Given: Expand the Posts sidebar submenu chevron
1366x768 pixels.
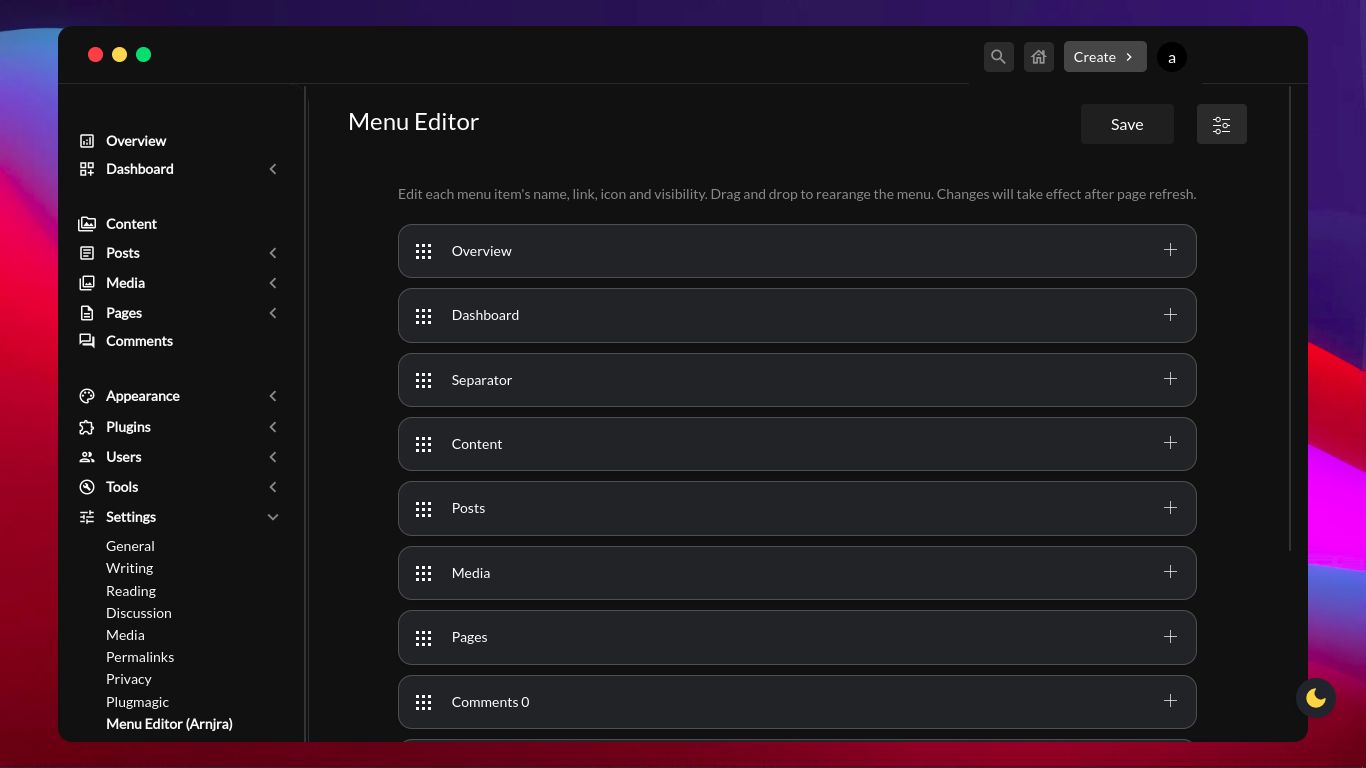Looking at the screenshot, I should pos(273,253).
